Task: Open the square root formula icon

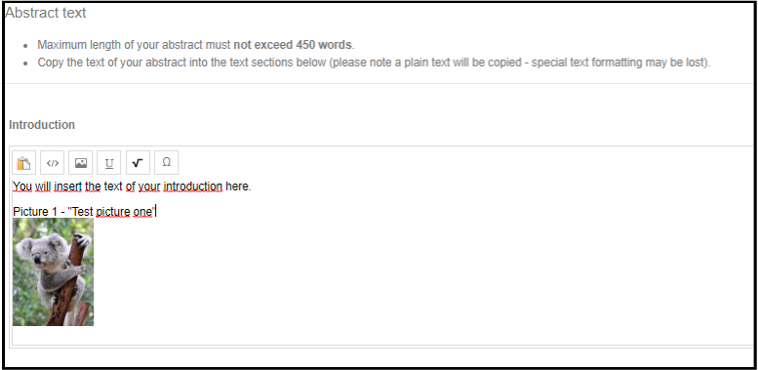Action: coord(138,163)
